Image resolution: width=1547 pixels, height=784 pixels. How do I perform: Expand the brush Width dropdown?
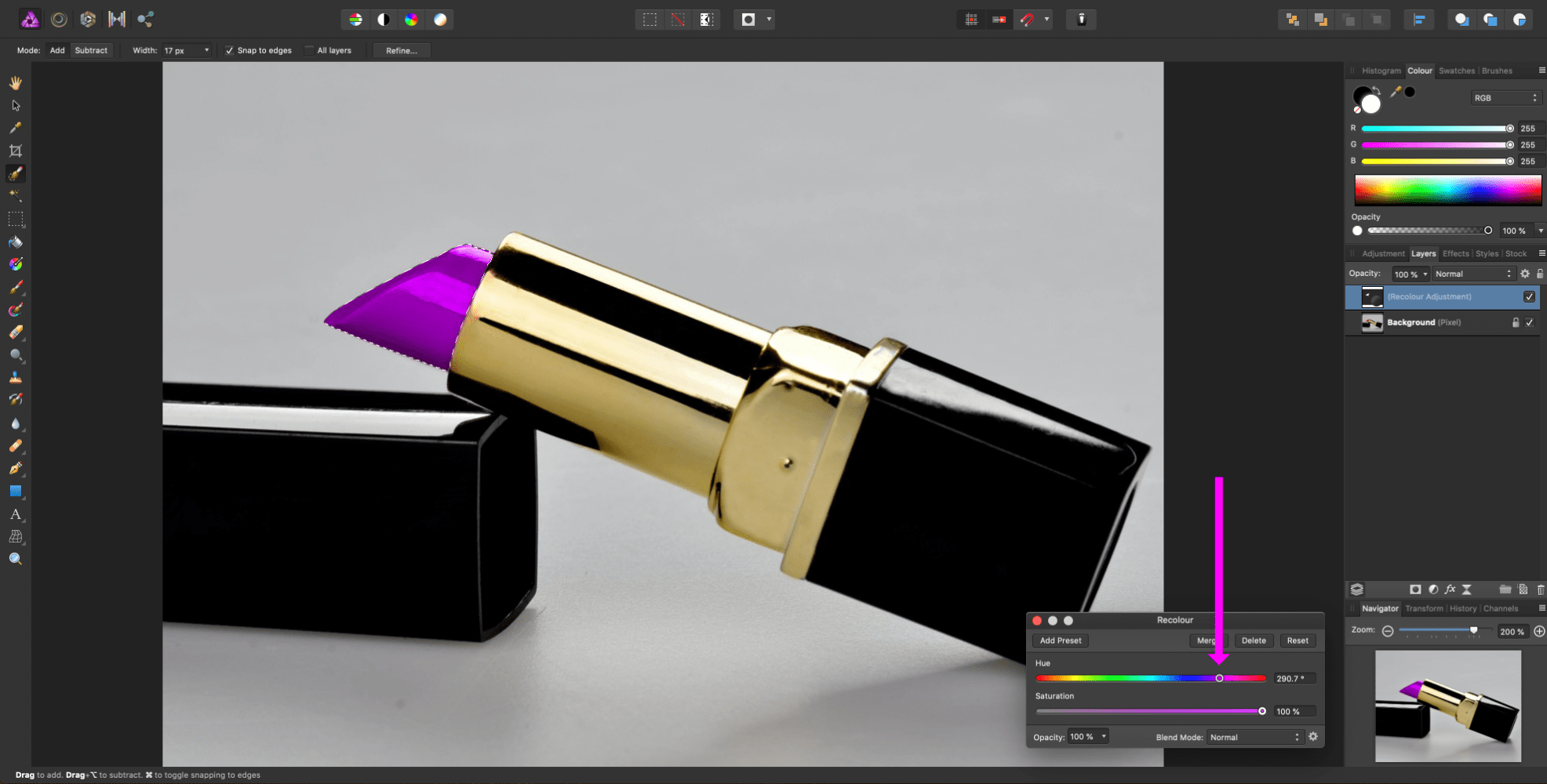point(206,51)
